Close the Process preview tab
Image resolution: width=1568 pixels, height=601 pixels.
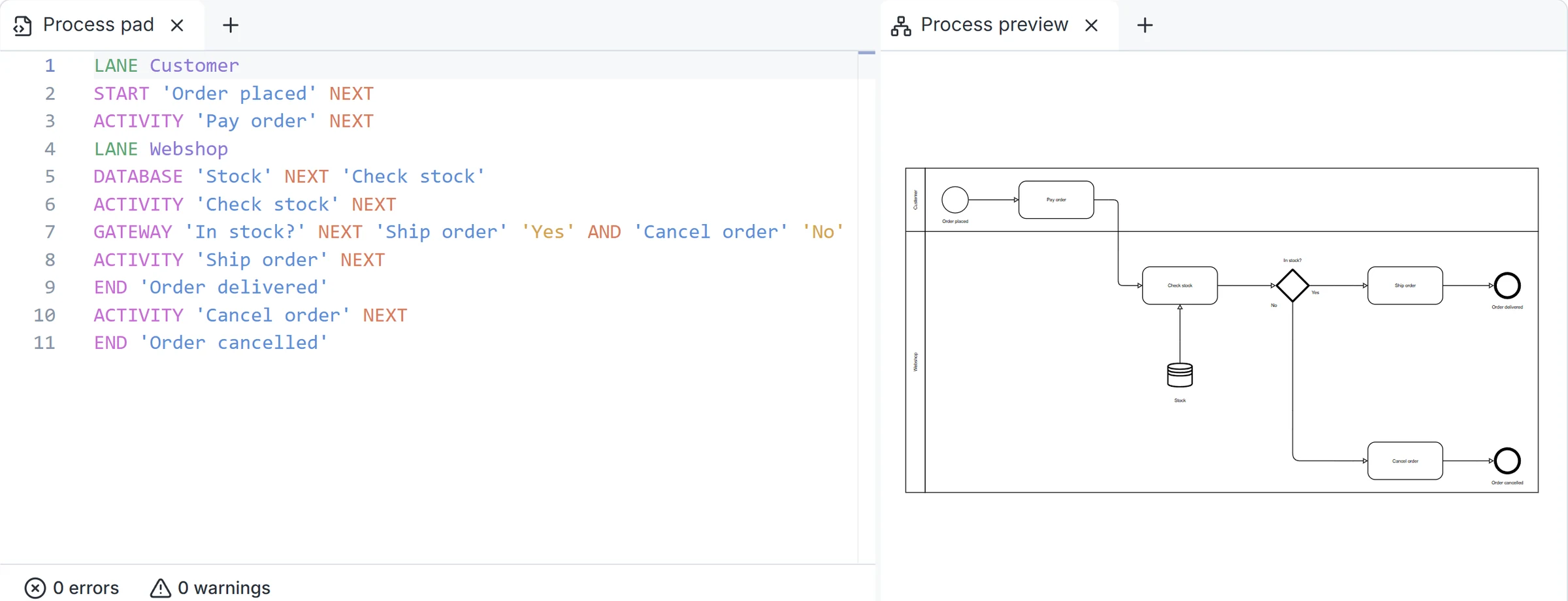point(1091,25)
